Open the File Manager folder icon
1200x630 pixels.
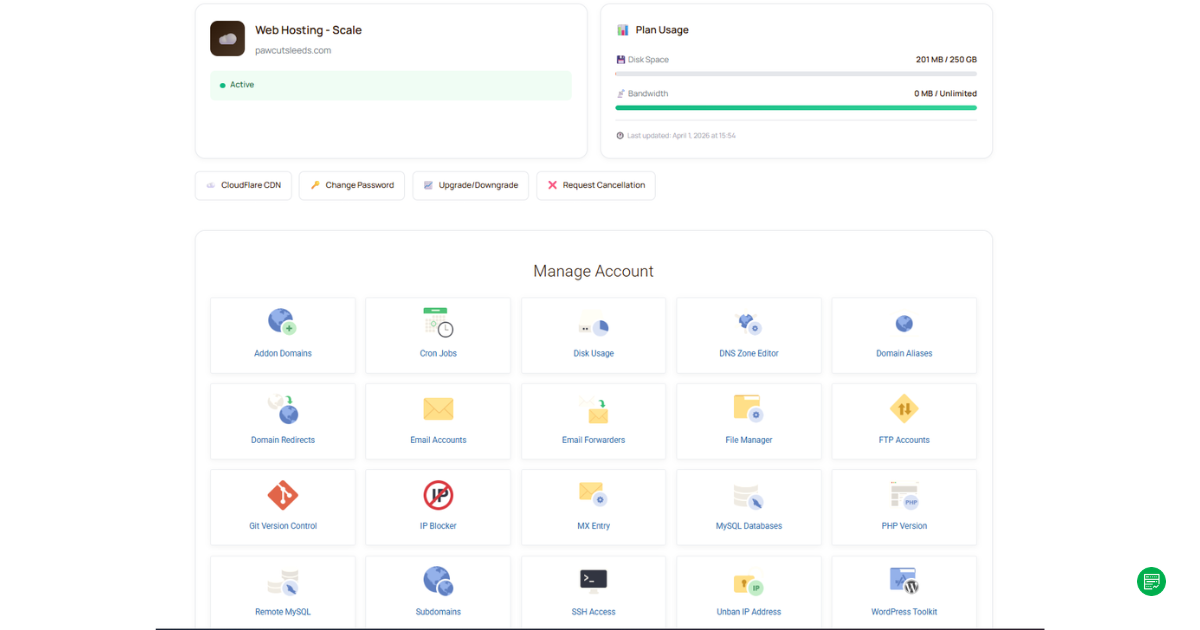tap(749, 408)
